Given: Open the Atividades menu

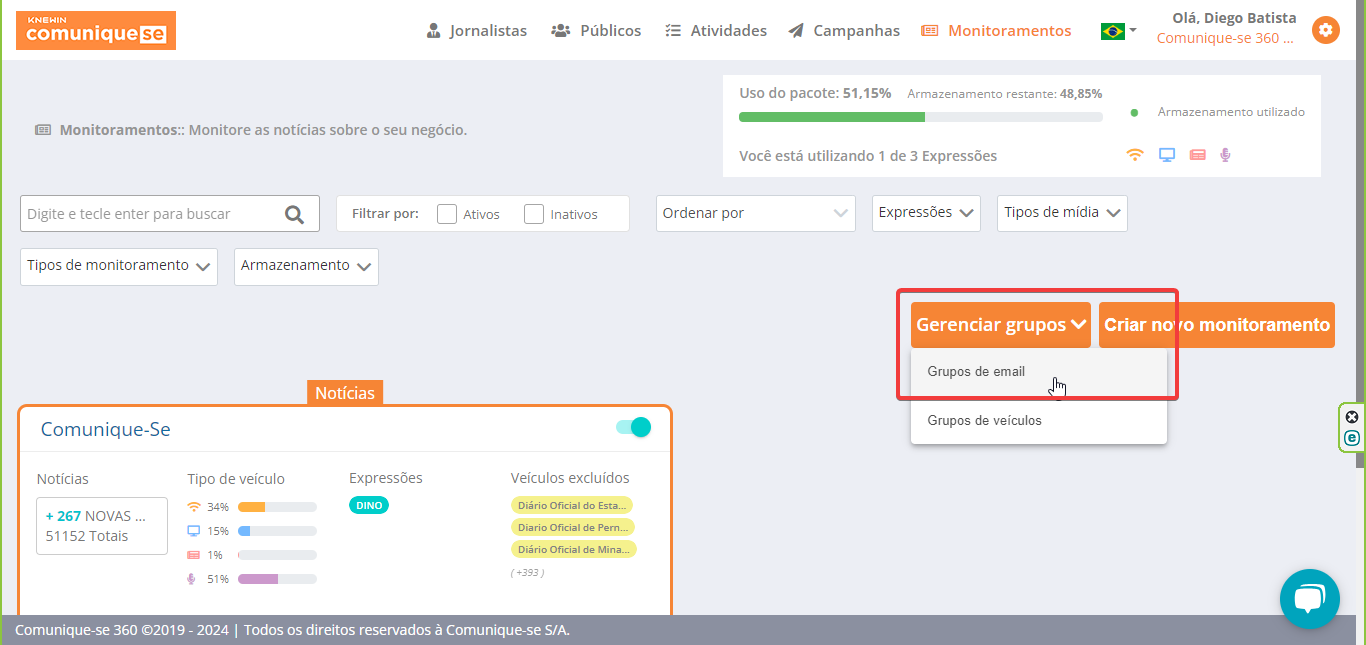Looking at the screenshot, I should [x=715, y=31].
